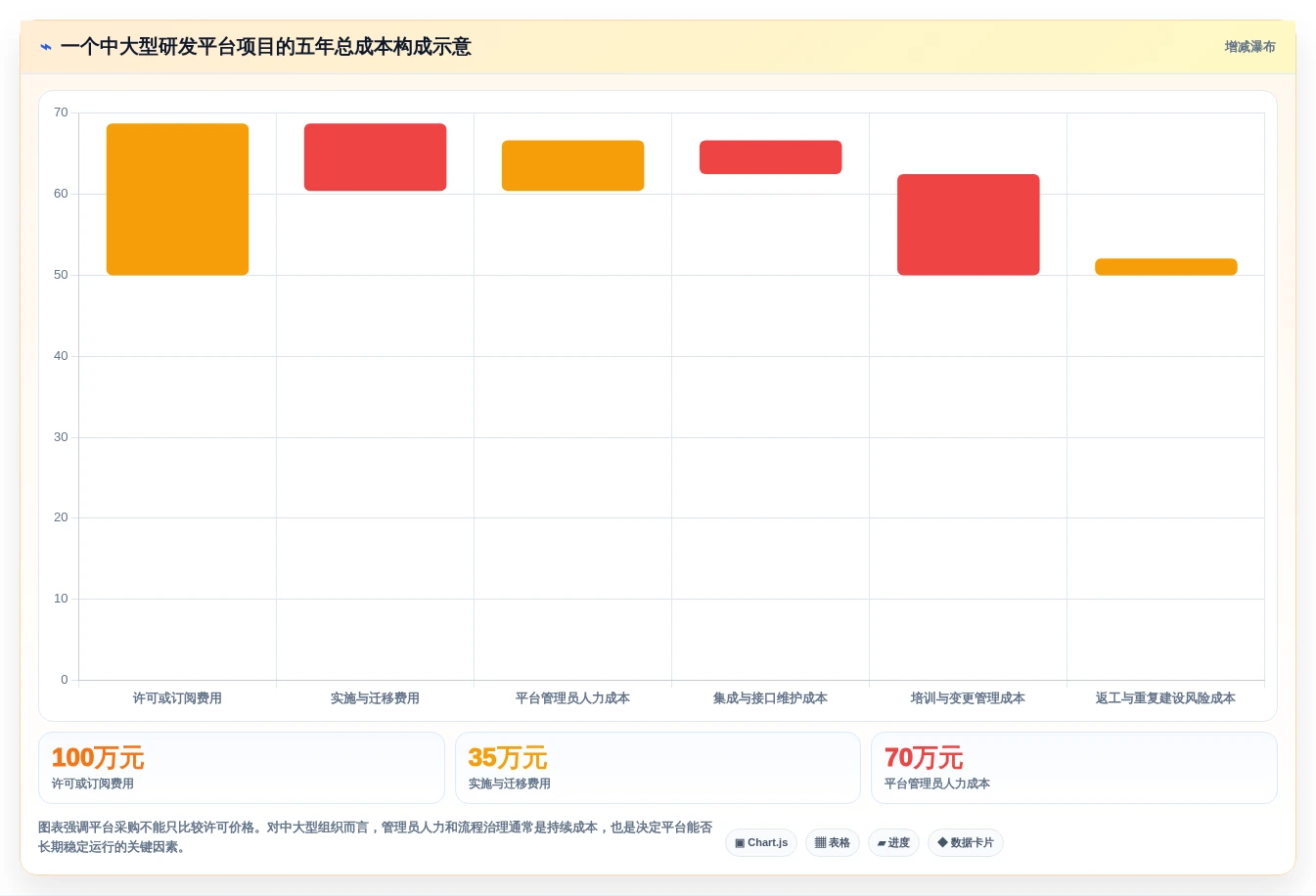Image resolution: width=1316 pixels, height=896 pixels.
Task: Click the y-axis value 40
Action: (61, 356)
